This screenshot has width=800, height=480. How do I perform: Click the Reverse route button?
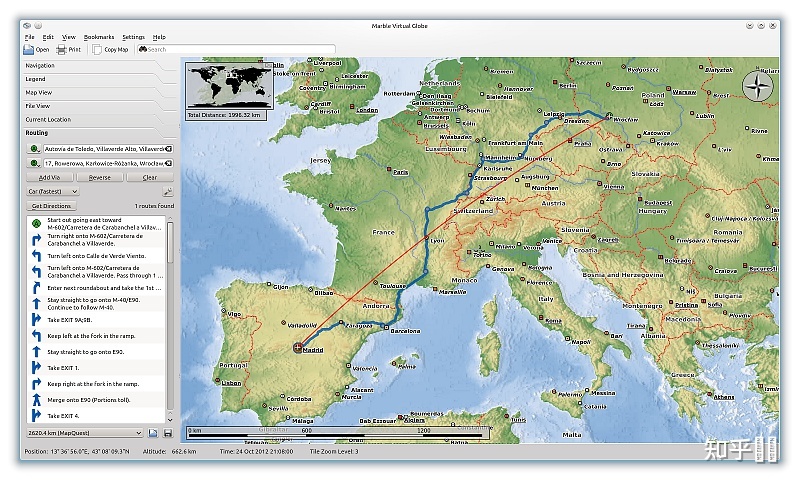[x=99, y=178]
